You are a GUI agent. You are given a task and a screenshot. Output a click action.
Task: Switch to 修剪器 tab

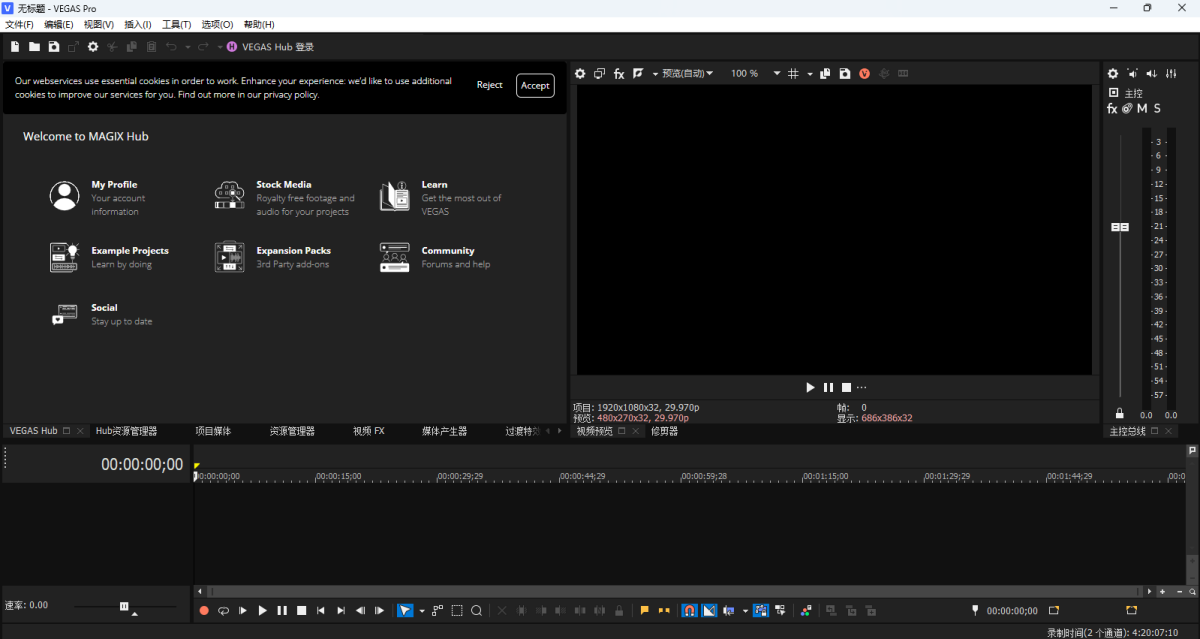tap(664, 431)
